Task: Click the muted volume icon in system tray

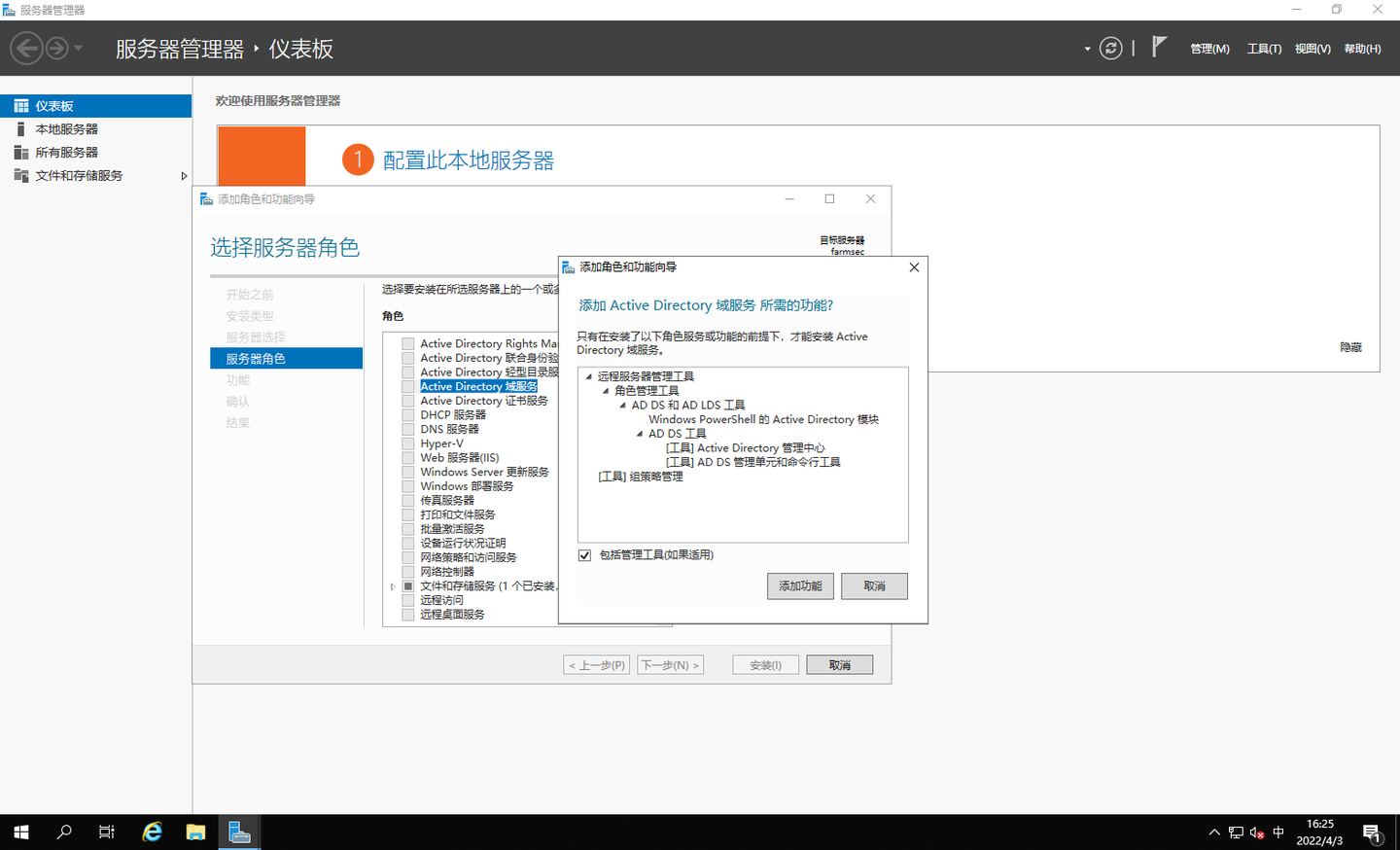Action: click(1257, 832)
